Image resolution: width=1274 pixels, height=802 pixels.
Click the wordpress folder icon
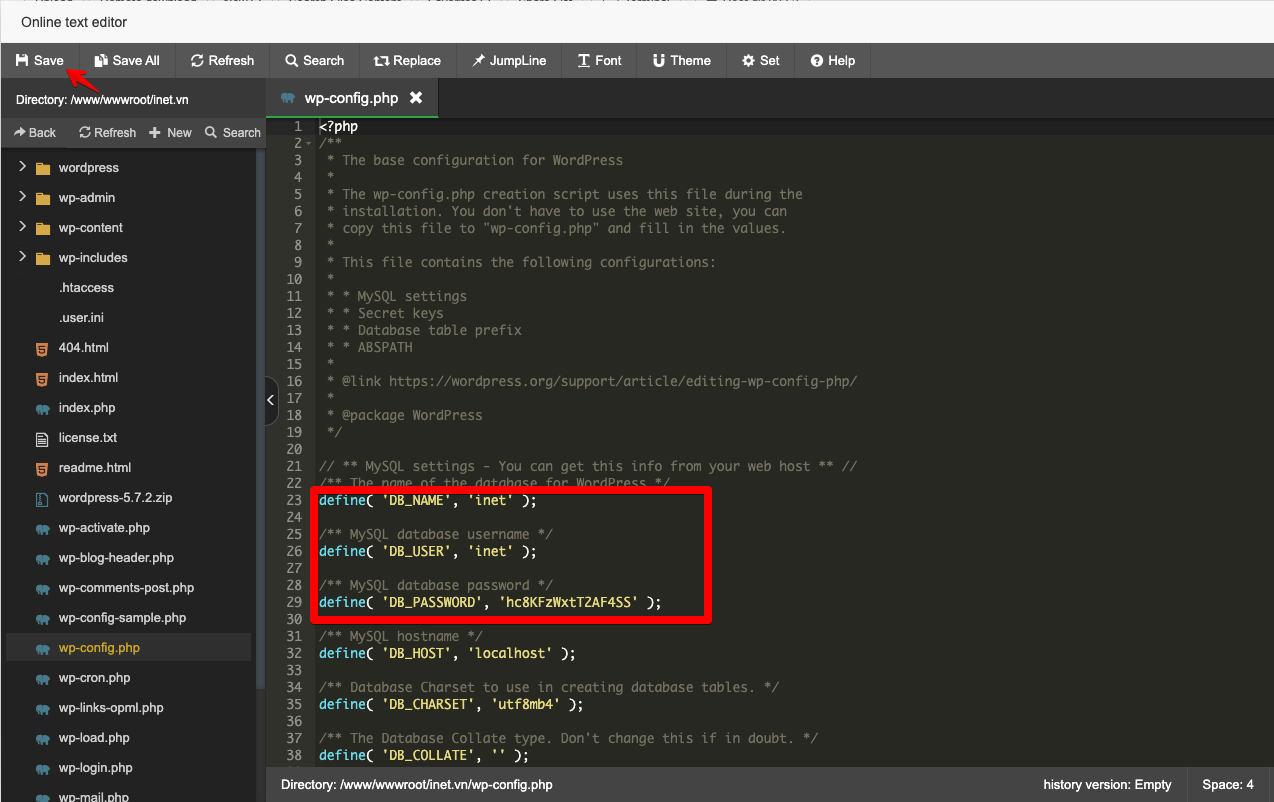(x=42, y=168)
